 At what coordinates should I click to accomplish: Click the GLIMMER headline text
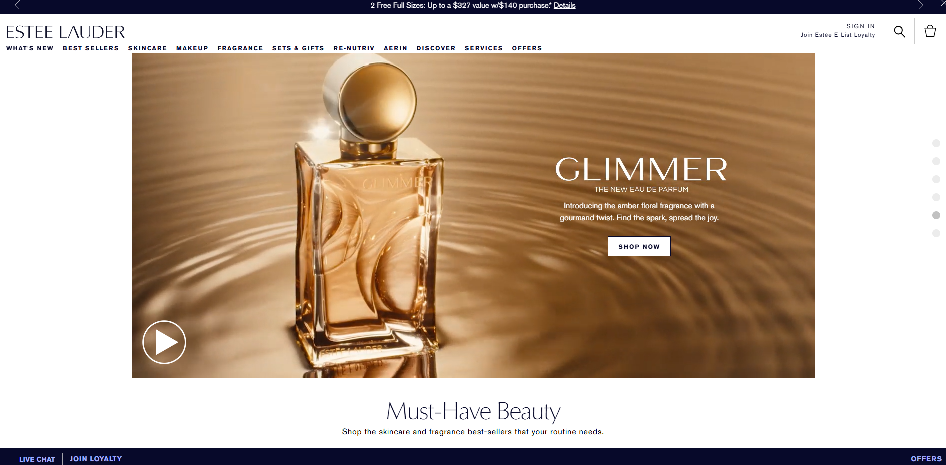point(641,169)
